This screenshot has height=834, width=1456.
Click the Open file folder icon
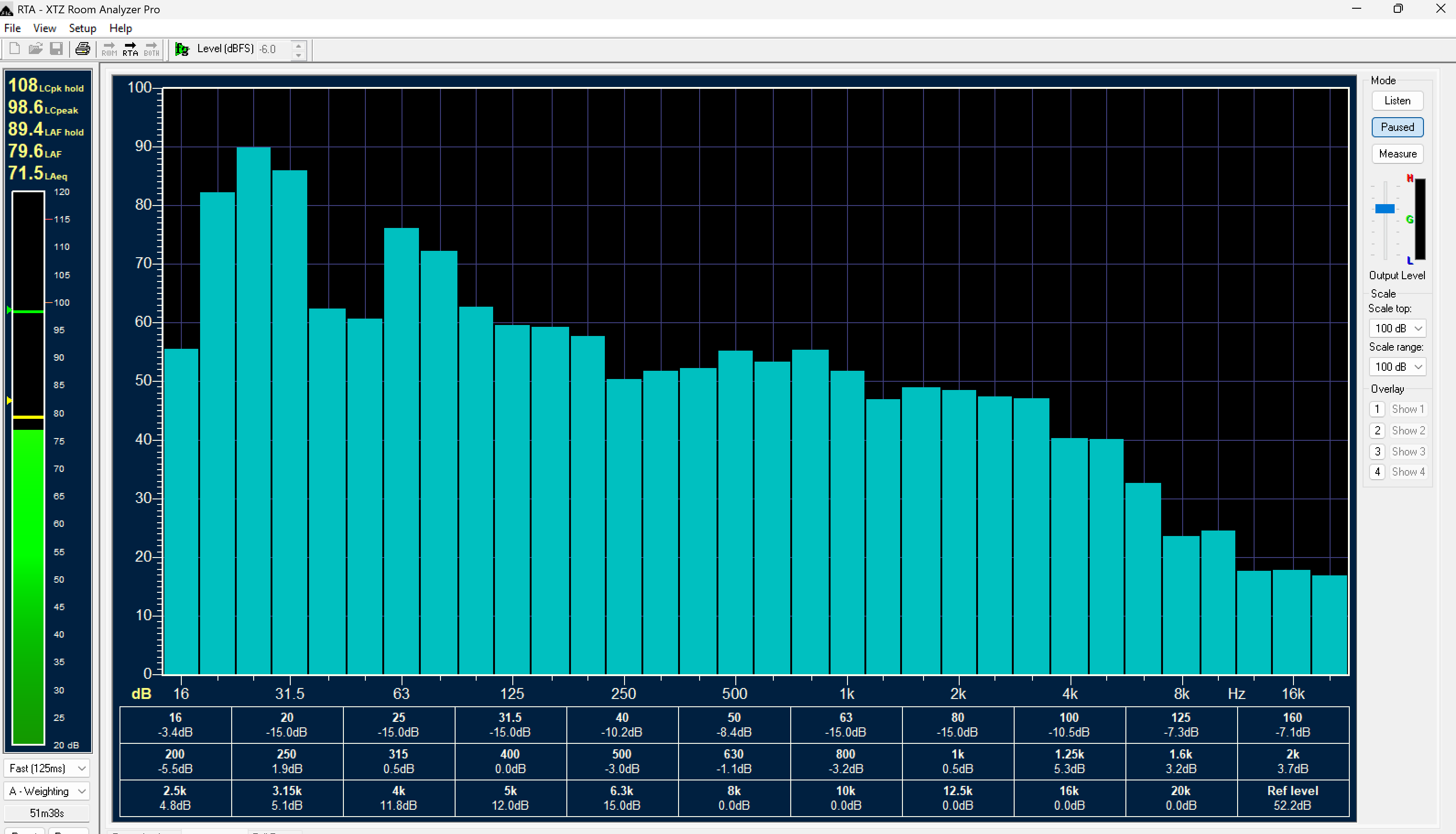coord(36,49)
